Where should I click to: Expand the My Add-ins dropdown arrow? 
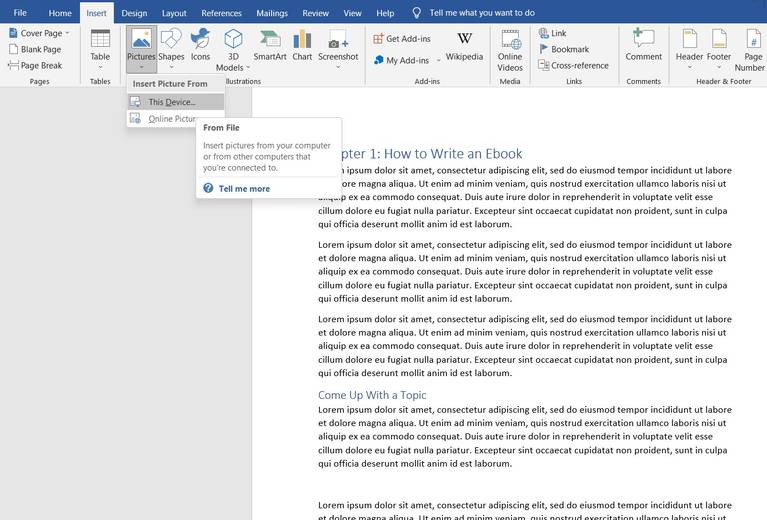[438, 60]
